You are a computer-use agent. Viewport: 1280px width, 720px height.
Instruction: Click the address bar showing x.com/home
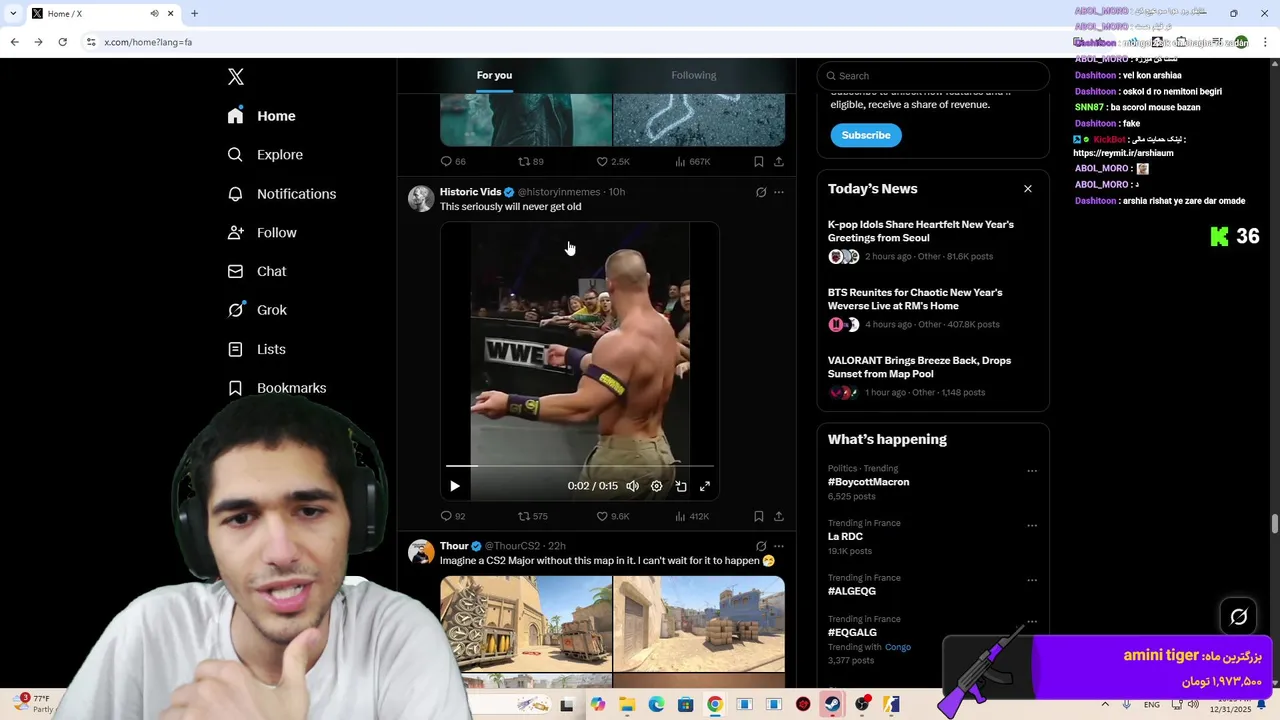(x=570, y=42)
